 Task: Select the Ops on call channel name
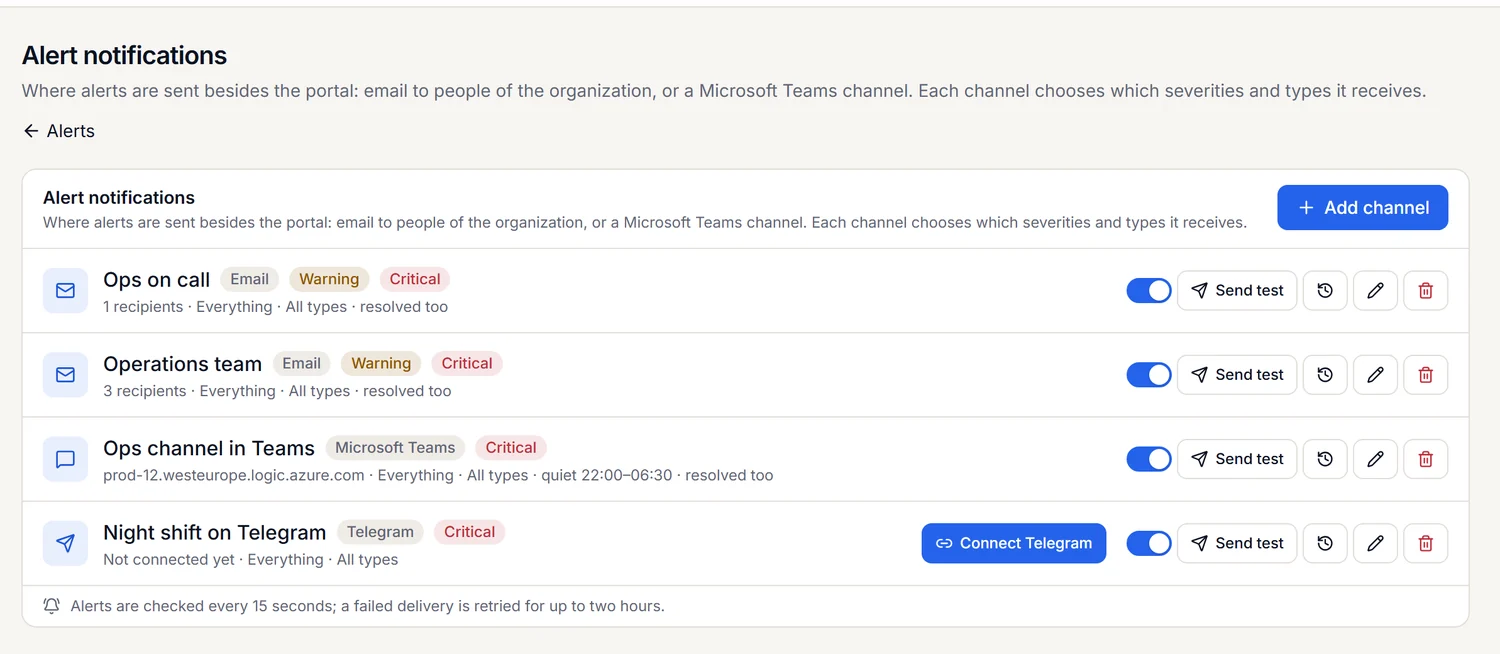pos(157,280)
